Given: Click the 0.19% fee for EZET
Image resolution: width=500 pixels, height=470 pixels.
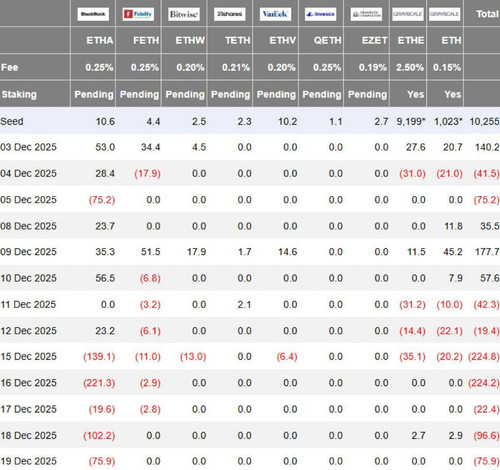Looking at the screenshot, I should click(x=373, y=67).
